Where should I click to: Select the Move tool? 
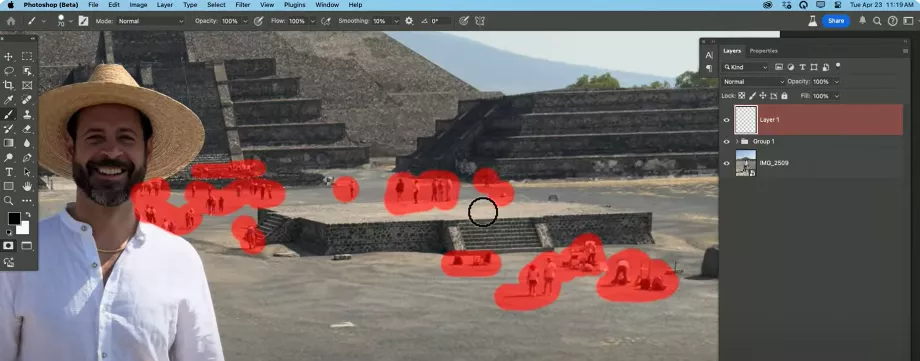point(9,56)
